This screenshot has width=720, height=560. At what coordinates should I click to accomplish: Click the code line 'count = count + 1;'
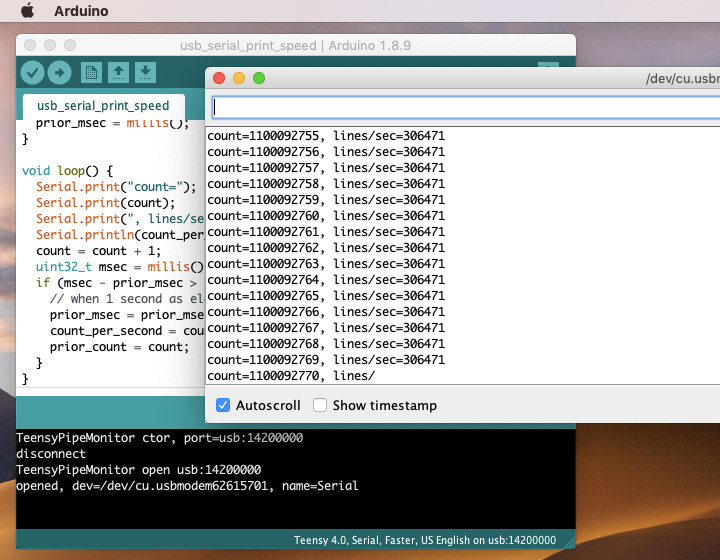point(99,251)
